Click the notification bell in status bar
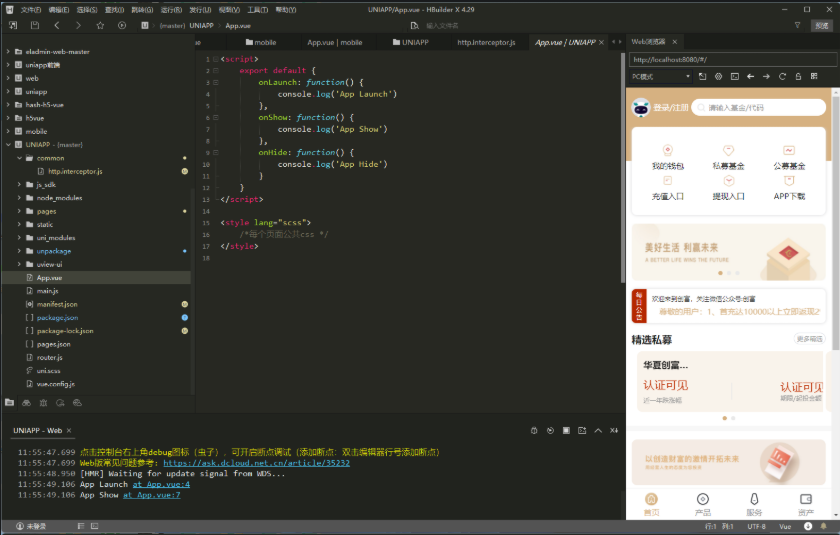The height and width of the screenshot is (535, 840). click(x=823, y=526)
